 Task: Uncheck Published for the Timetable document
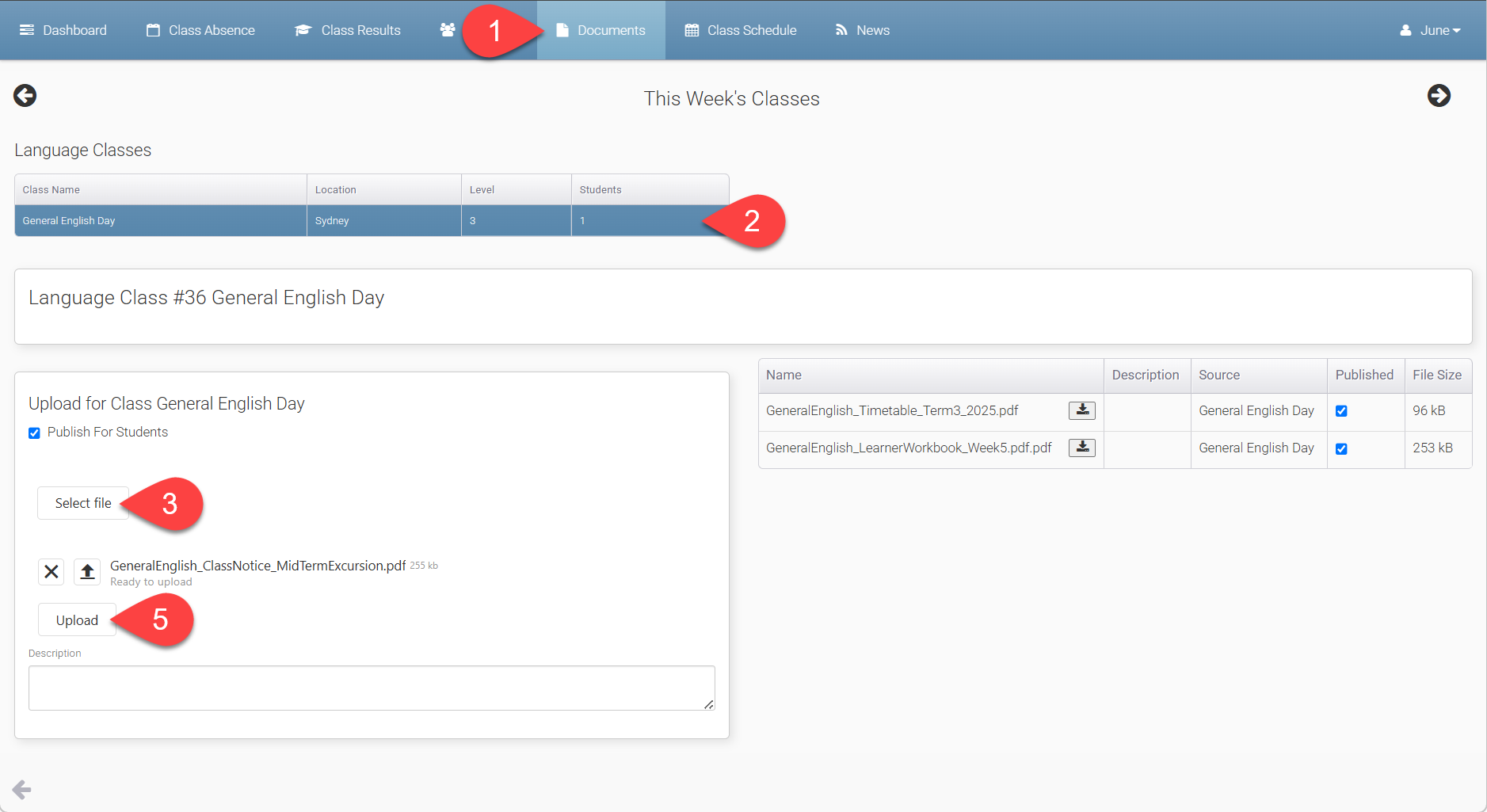click(1341, 411)
